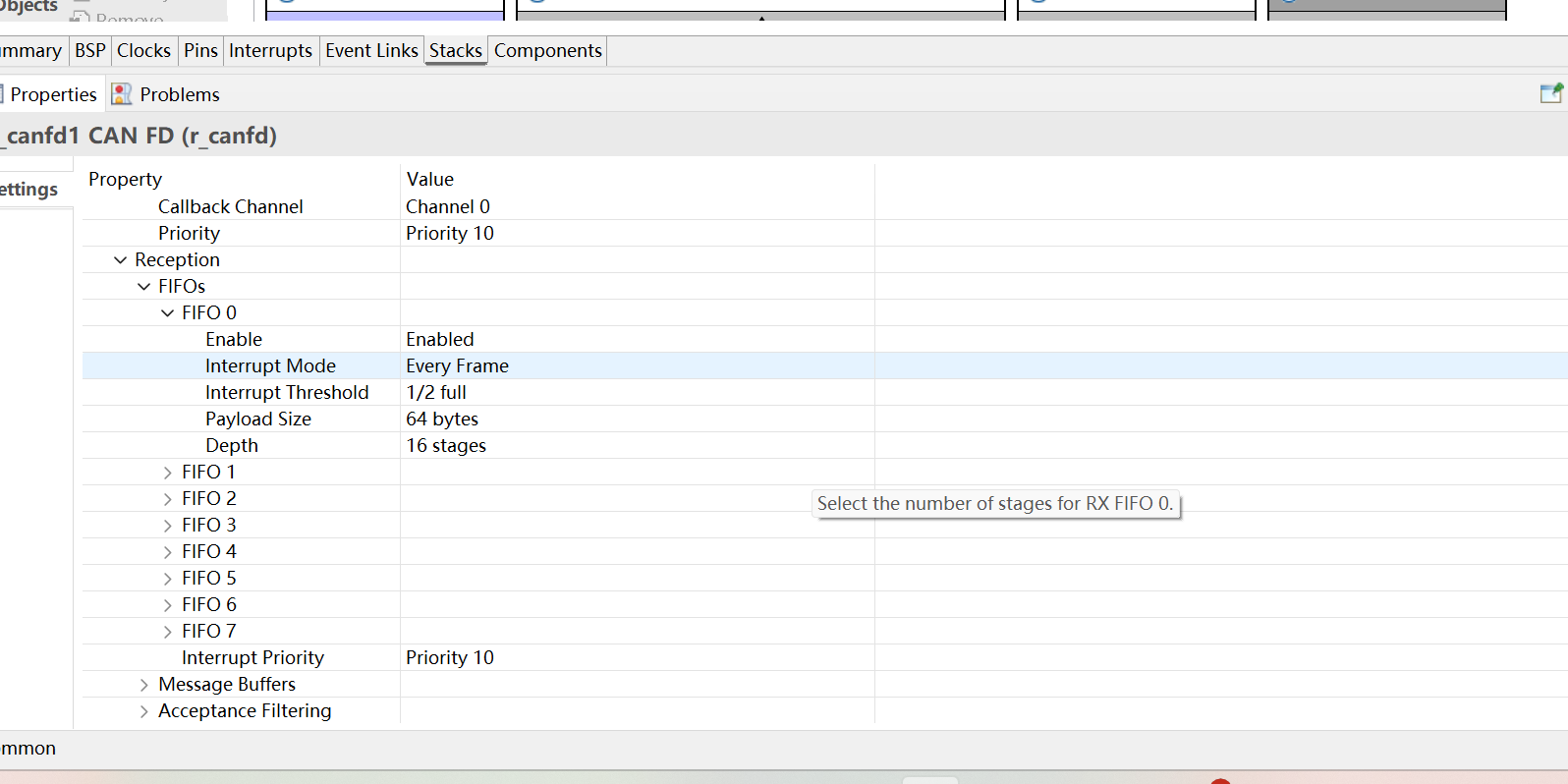Expand the FIFO 7 node
The image size is (1568, 784).
[167, 632]
